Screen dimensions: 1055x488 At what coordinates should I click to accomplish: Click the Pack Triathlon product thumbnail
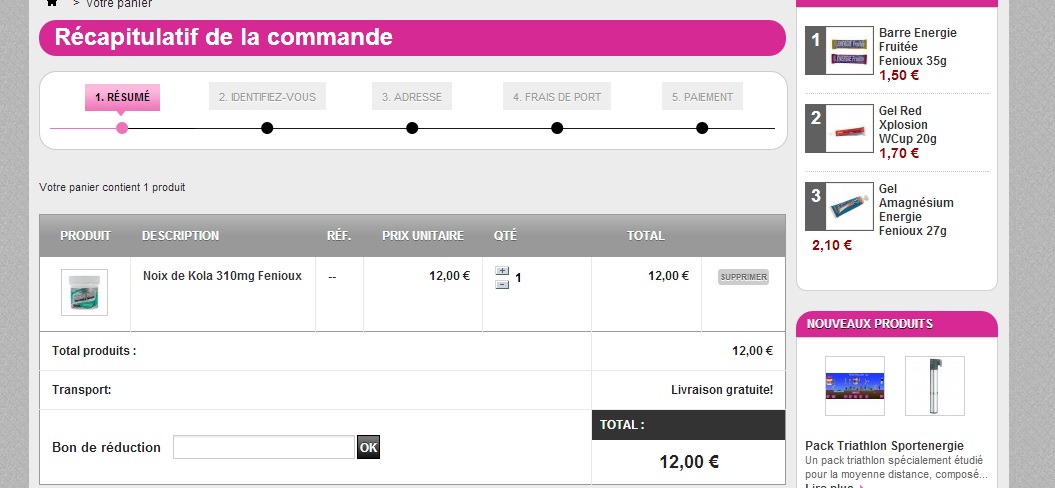pyautogui.click(x=854, y=386)
